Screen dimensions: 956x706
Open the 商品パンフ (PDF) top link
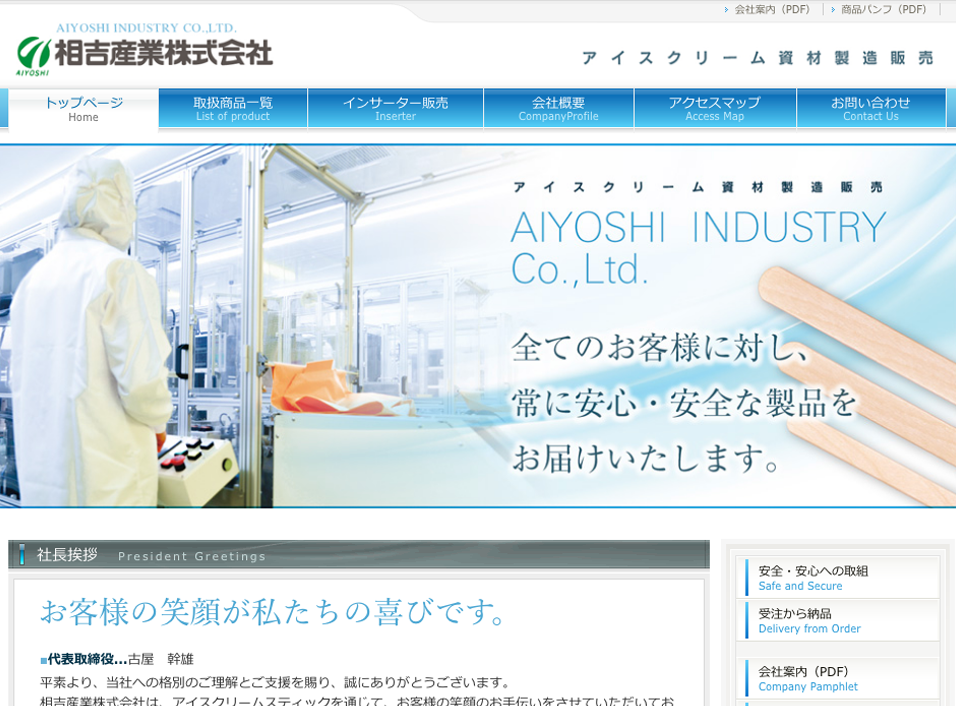(883, 9)
